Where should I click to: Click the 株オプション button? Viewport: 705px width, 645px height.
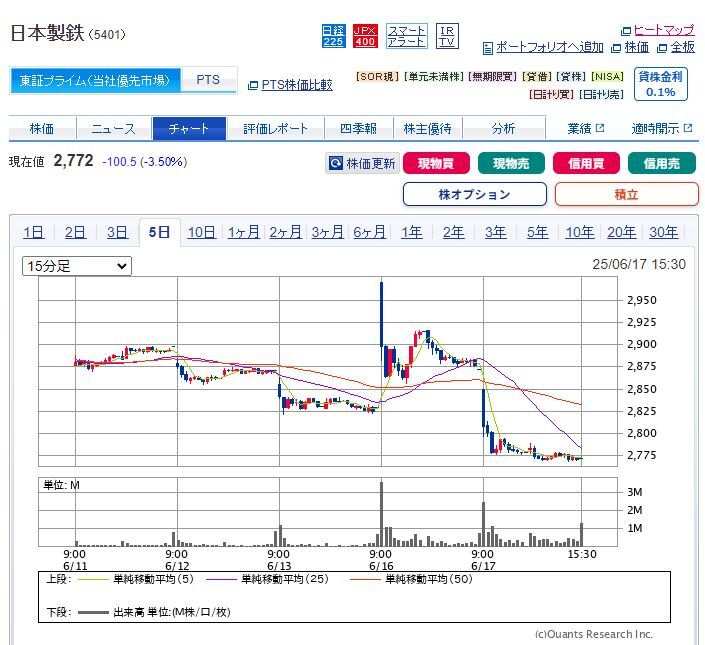[x=475, y=194]
